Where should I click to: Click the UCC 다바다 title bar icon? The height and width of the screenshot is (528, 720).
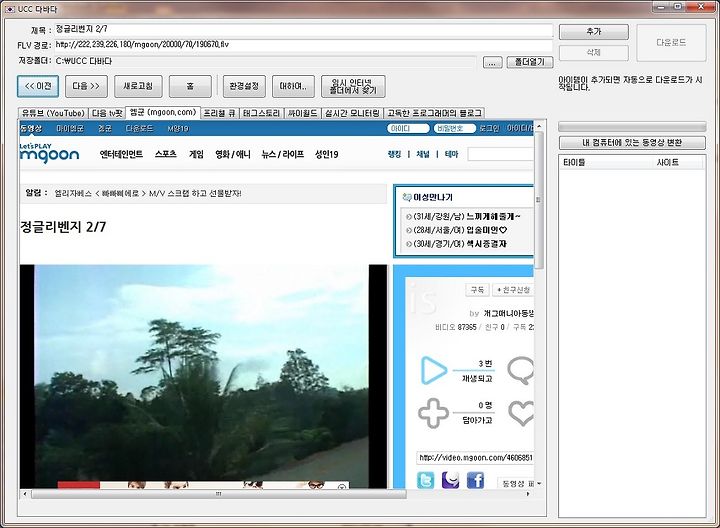tap(10, 9)
